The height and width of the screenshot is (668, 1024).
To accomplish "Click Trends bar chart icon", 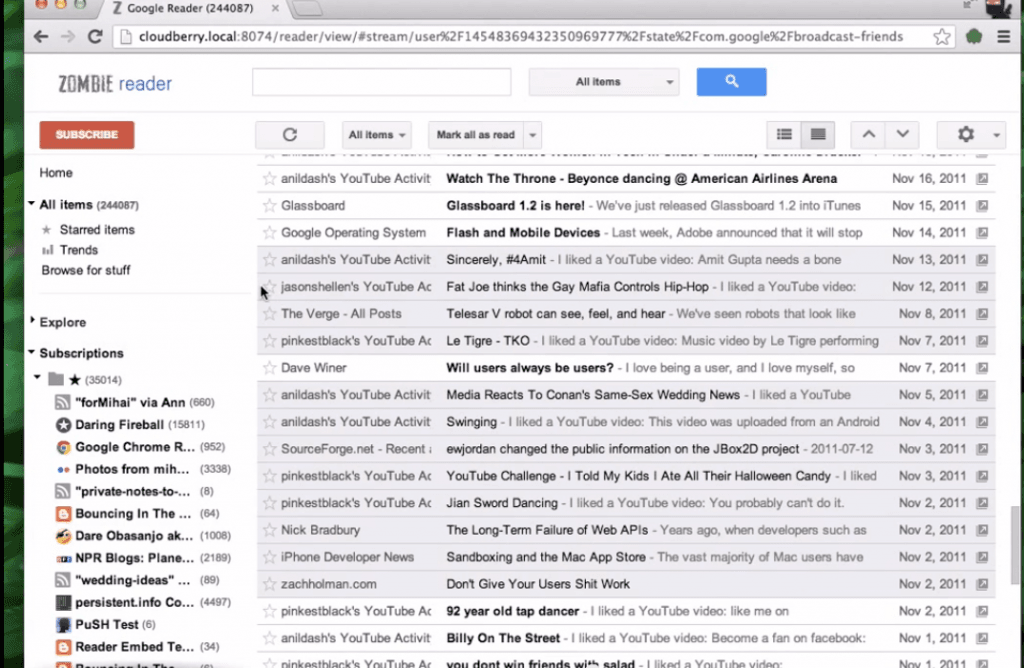I will [x=47, y=250].
